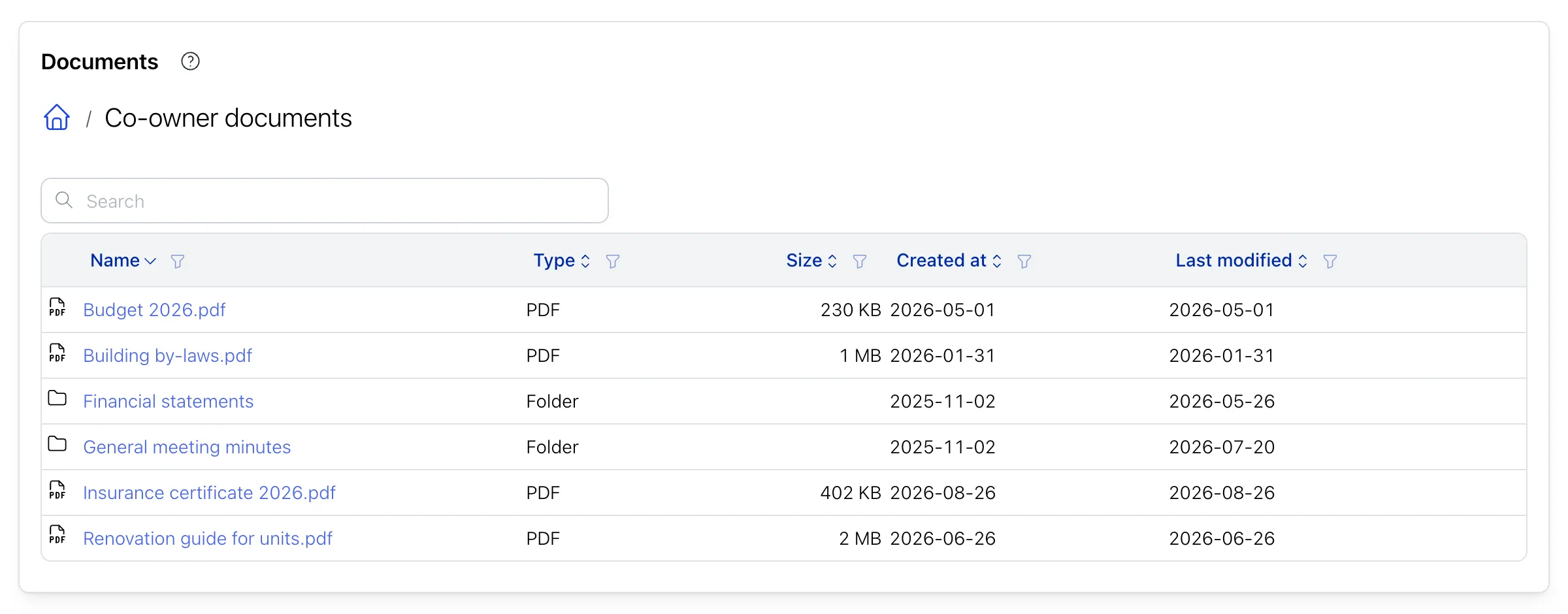1568x614 pixels.
Task: Open Budget 2026.pdf
Action: click(154, 310)
